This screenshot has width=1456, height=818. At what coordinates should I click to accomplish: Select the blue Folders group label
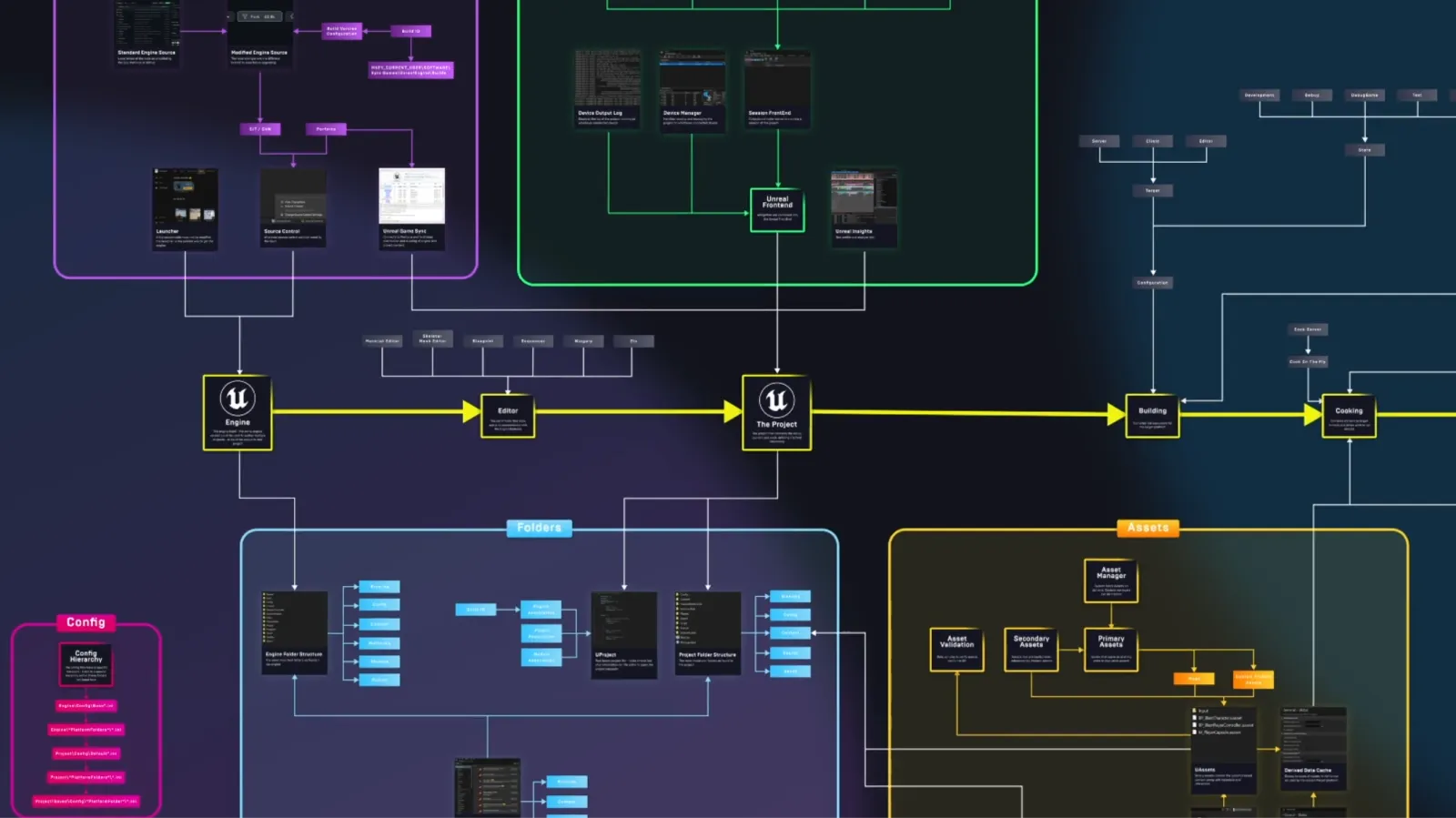pos(539,528)
